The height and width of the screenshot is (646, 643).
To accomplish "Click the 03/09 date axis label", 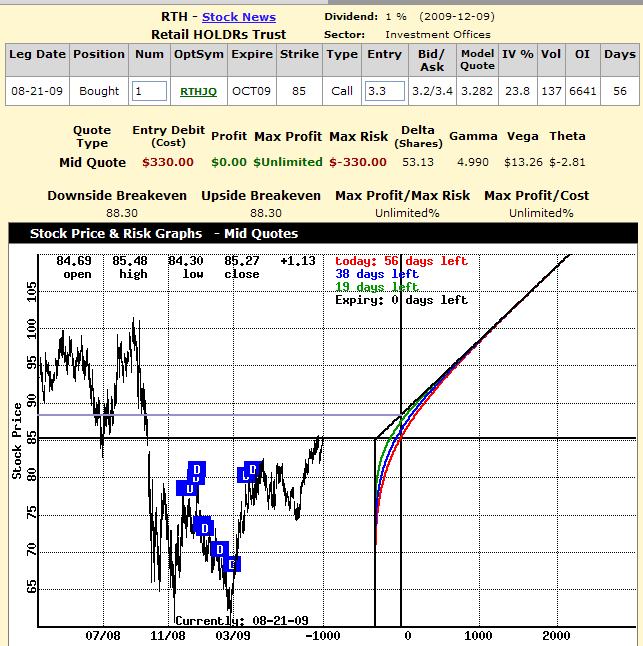I will (233, 636).
